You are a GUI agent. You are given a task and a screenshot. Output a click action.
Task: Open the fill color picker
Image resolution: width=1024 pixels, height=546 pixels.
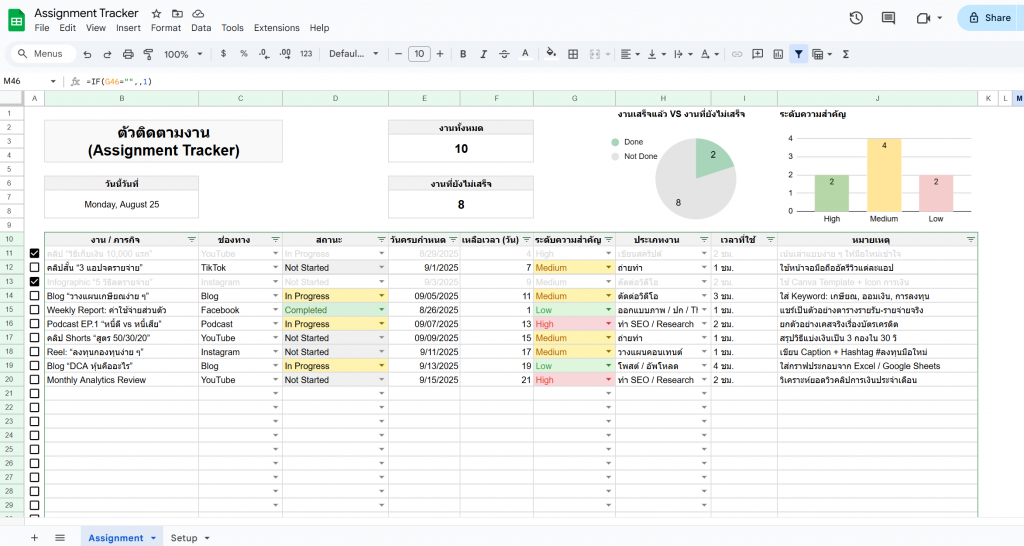551,54
